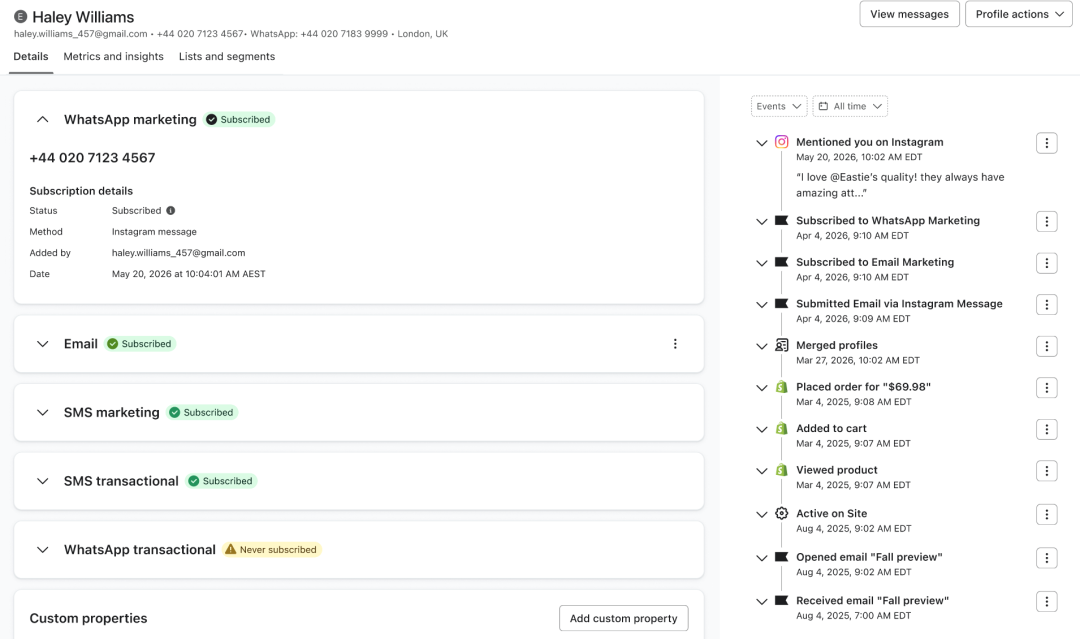Screen dimensions: 1080x639
Task: Click the Haley Williams profile name
Action: point(83,17)
